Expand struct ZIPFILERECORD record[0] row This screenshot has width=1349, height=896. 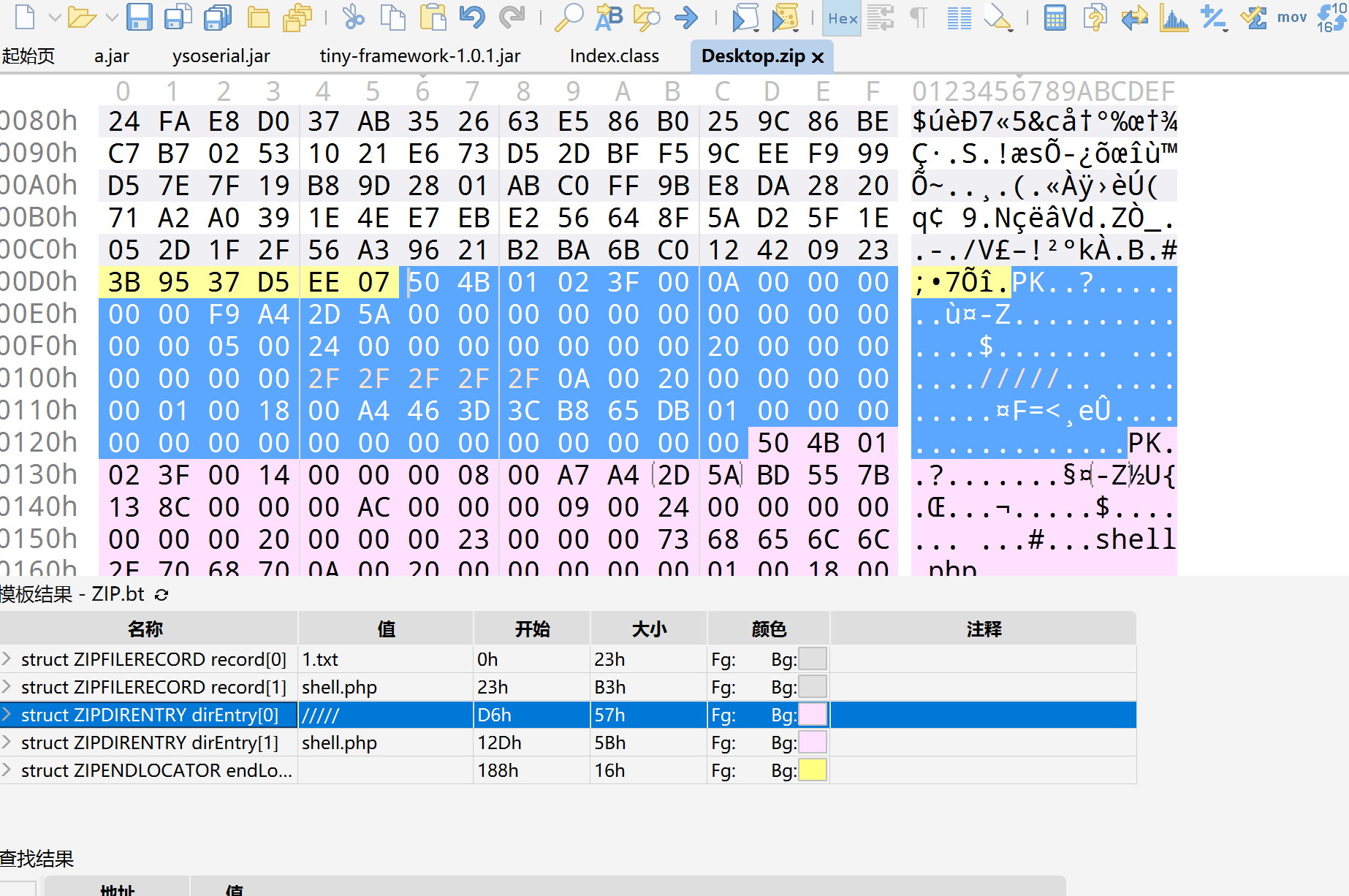7,659
